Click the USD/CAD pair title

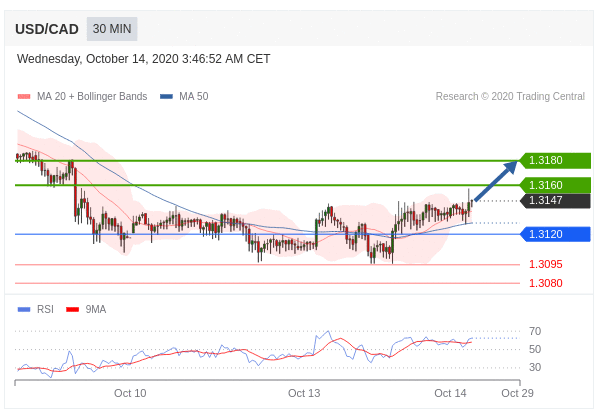[x=47, y=29]
